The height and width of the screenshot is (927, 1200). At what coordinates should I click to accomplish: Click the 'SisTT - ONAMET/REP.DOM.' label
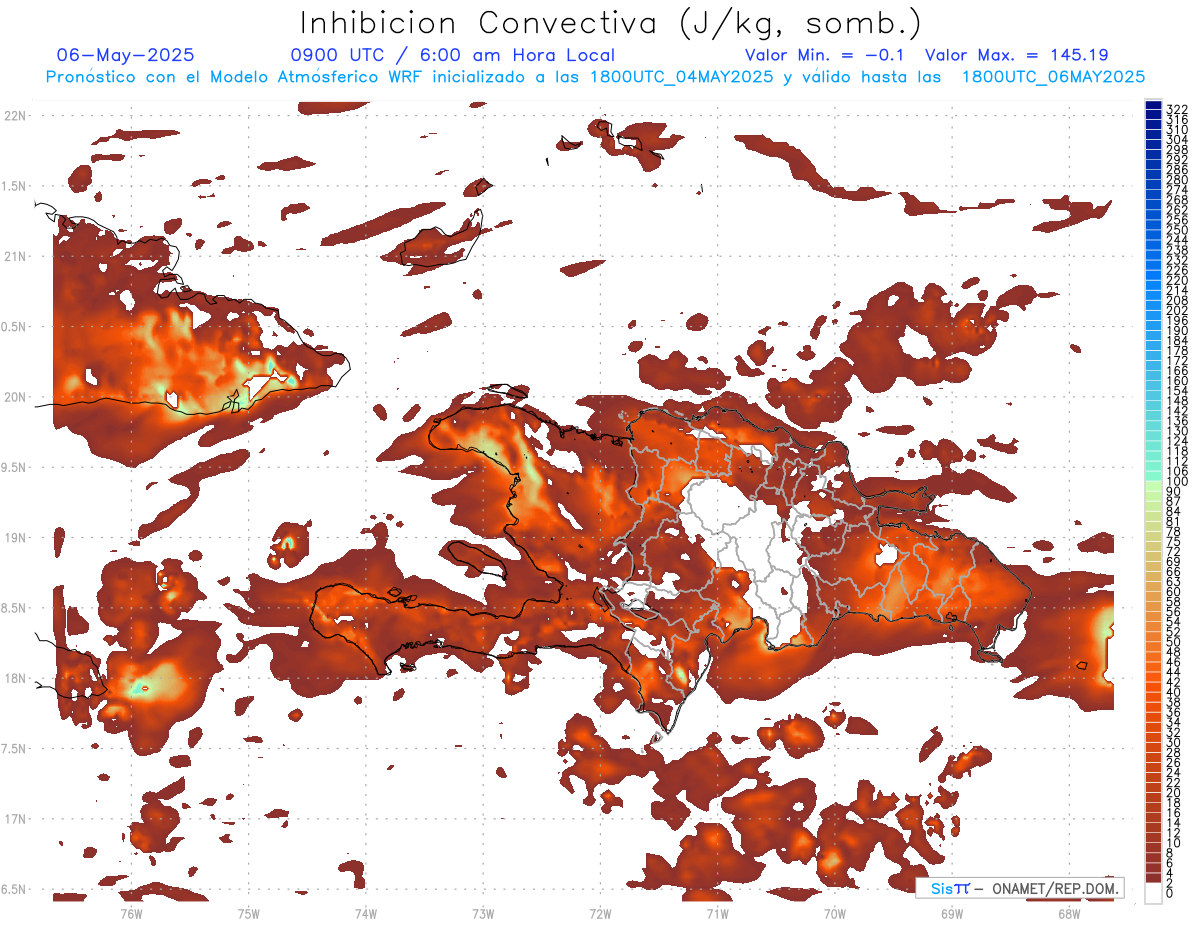point(1020,888)
